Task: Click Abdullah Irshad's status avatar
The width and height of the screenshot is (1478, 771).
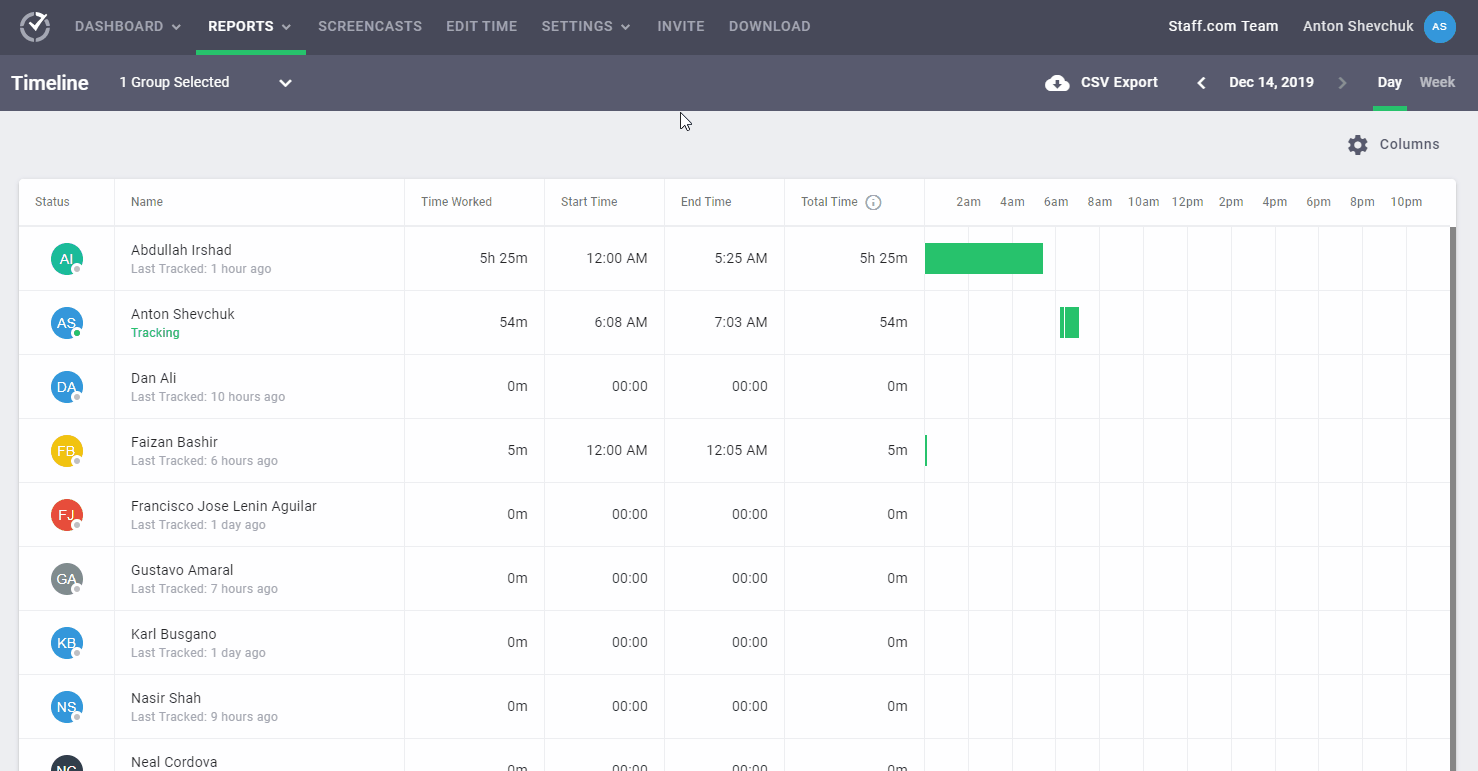Action: pos(66,258)
